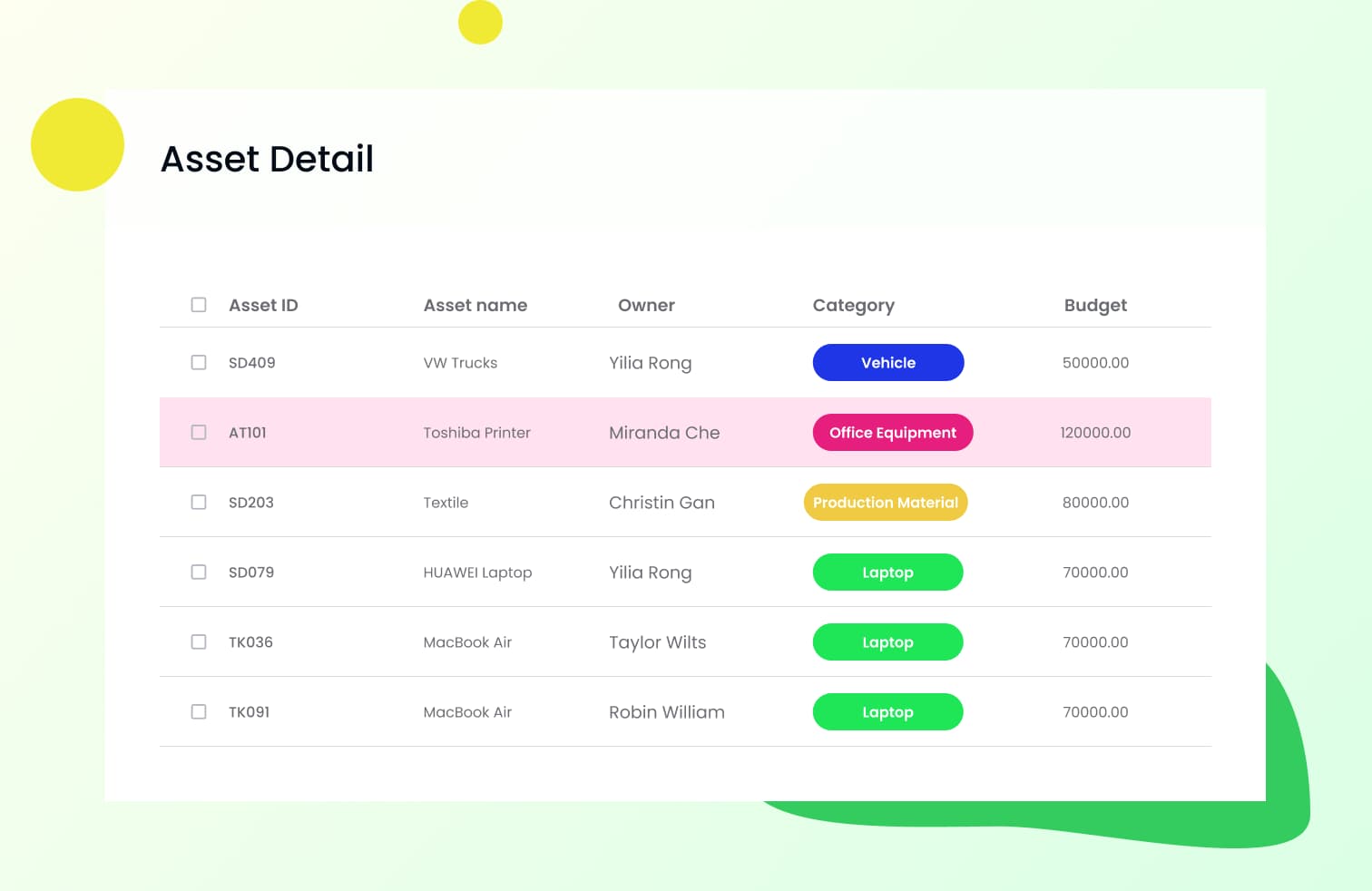Click owner name Taylor Wilts
Viewport: 1372px width, 891px height.
(657, 641)
